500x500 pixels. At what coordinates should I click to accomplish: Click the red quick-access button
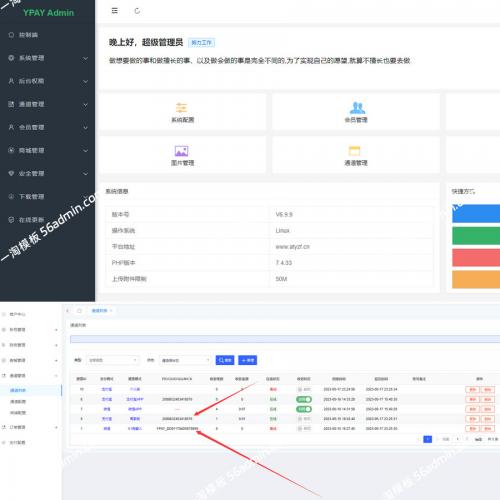pyautogui.click(x=476, y=258)
